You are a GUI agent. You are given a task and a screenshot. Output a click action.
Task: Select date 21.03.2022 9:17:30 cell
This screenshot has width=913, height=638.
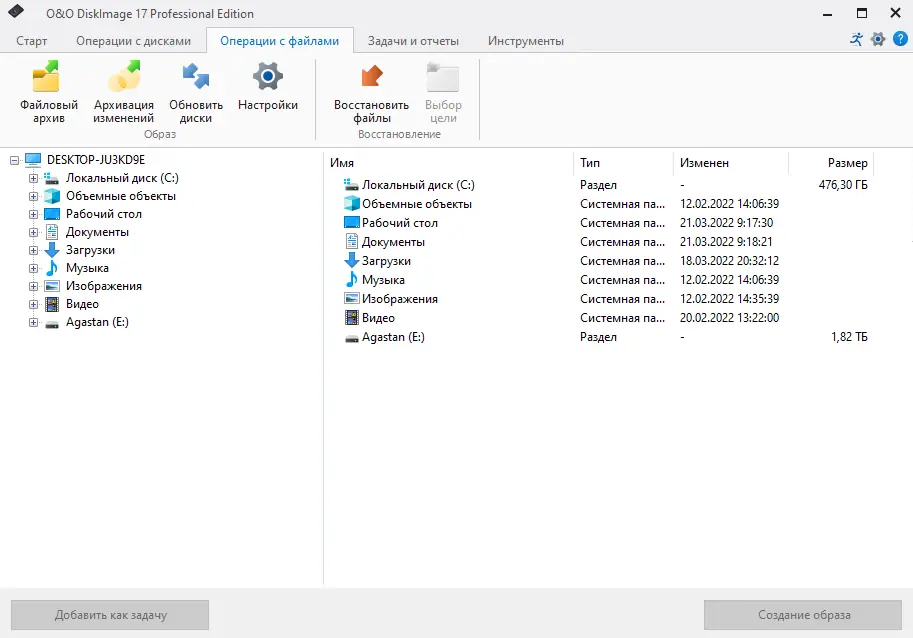tap(726, 222)
